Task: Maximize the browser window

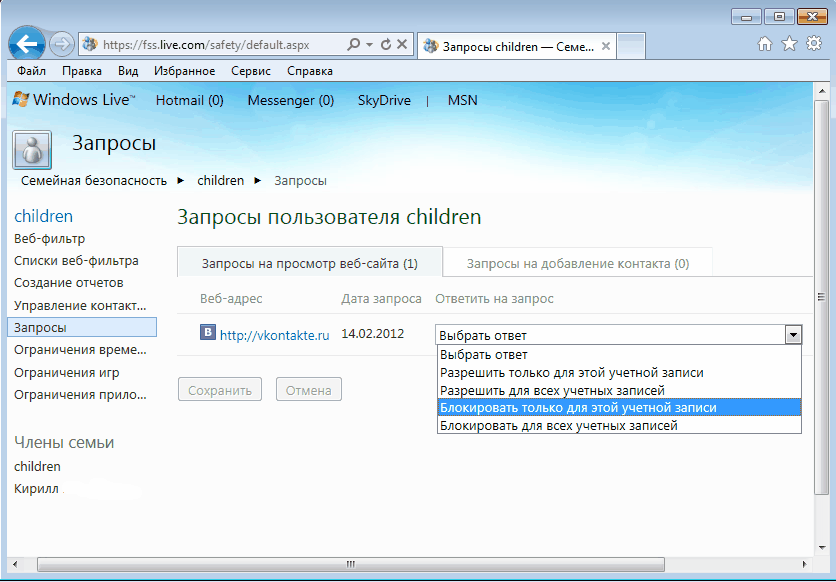Action: pos(779,17)
